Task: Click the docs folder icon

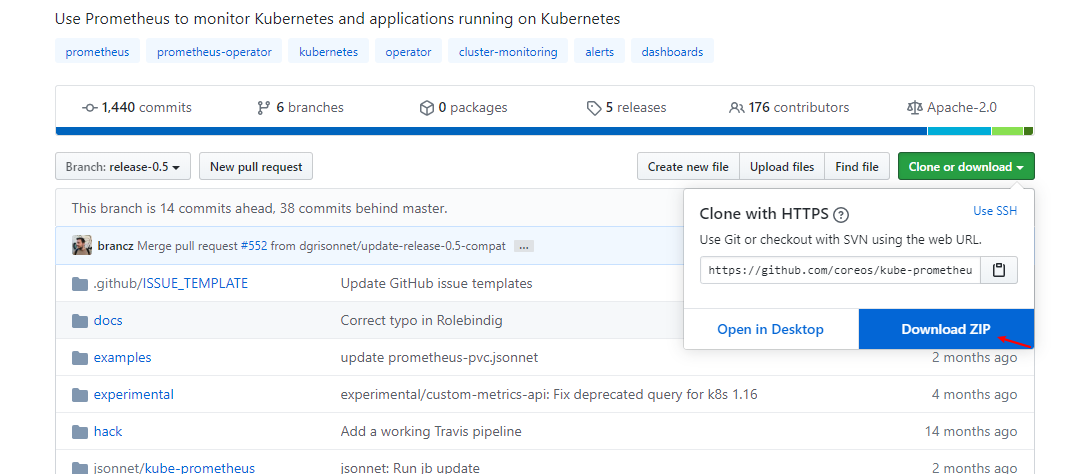Action: pyautogui.click(x=80, y=321)
